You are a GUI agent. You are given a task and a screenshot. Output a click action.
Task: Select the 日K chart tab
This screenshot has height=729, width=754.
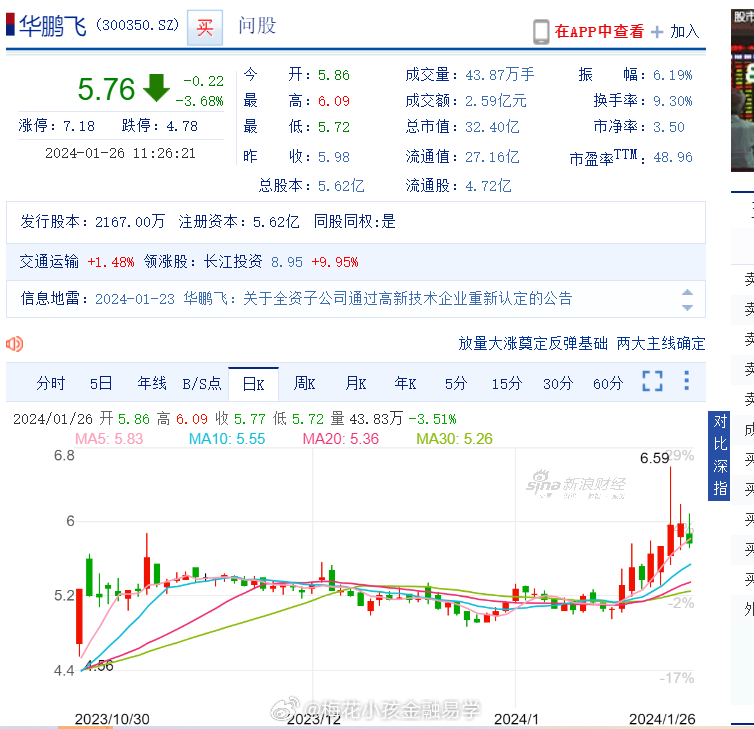[253, 384]
